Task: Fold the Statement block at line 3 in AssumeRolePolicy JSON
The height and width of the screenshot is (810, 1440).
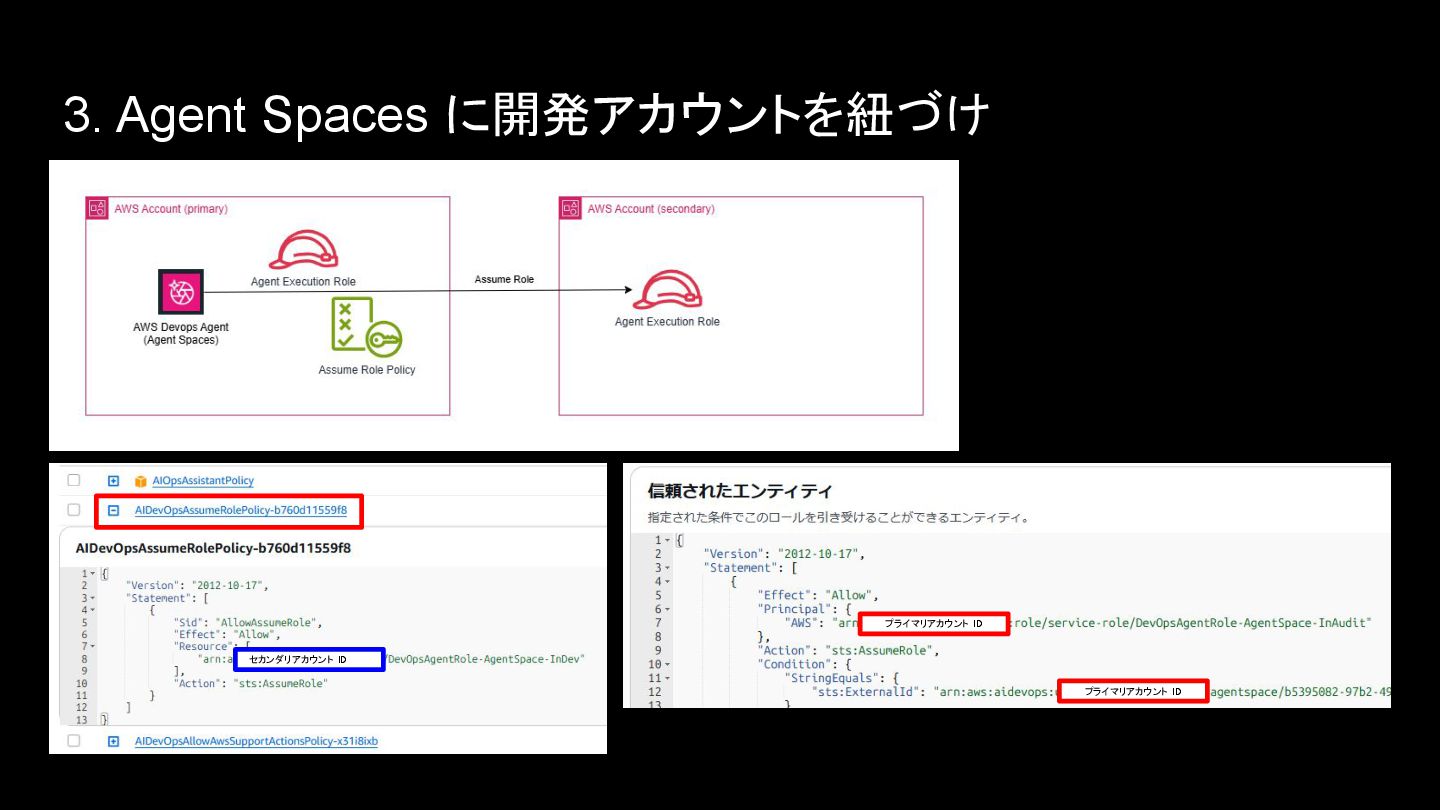Action: (x=93, y=598)
